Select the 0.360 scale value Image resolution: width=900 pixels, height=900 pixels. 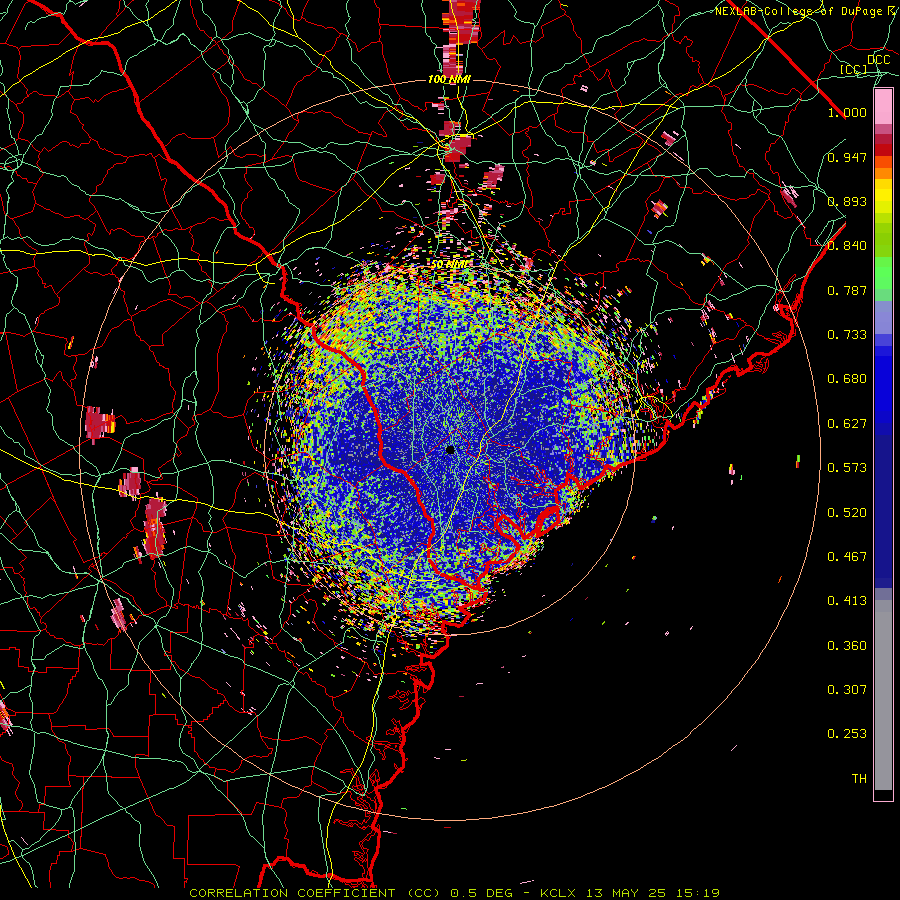[847, 646]
